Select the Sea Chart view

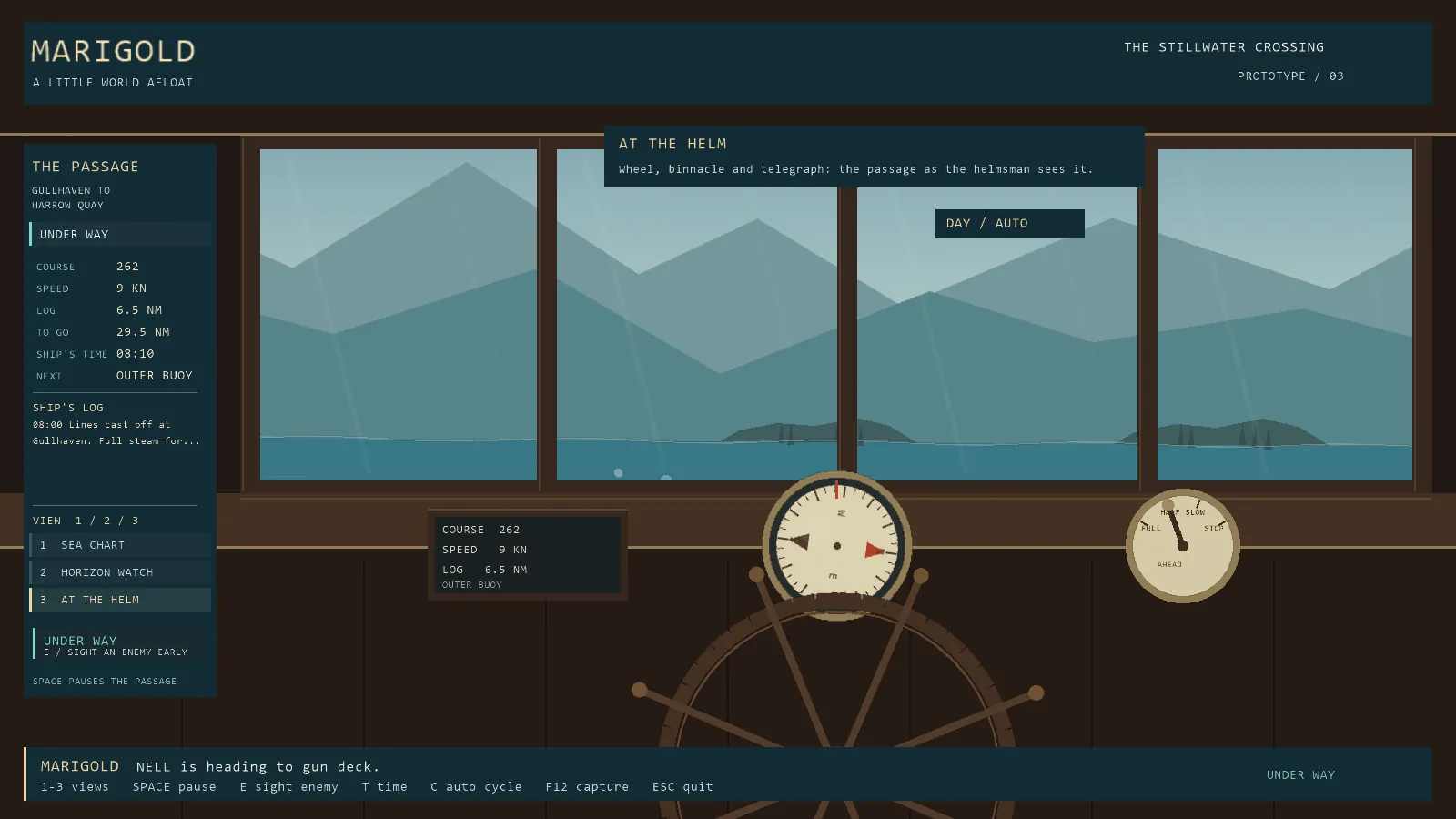click(x=120, y=545)
